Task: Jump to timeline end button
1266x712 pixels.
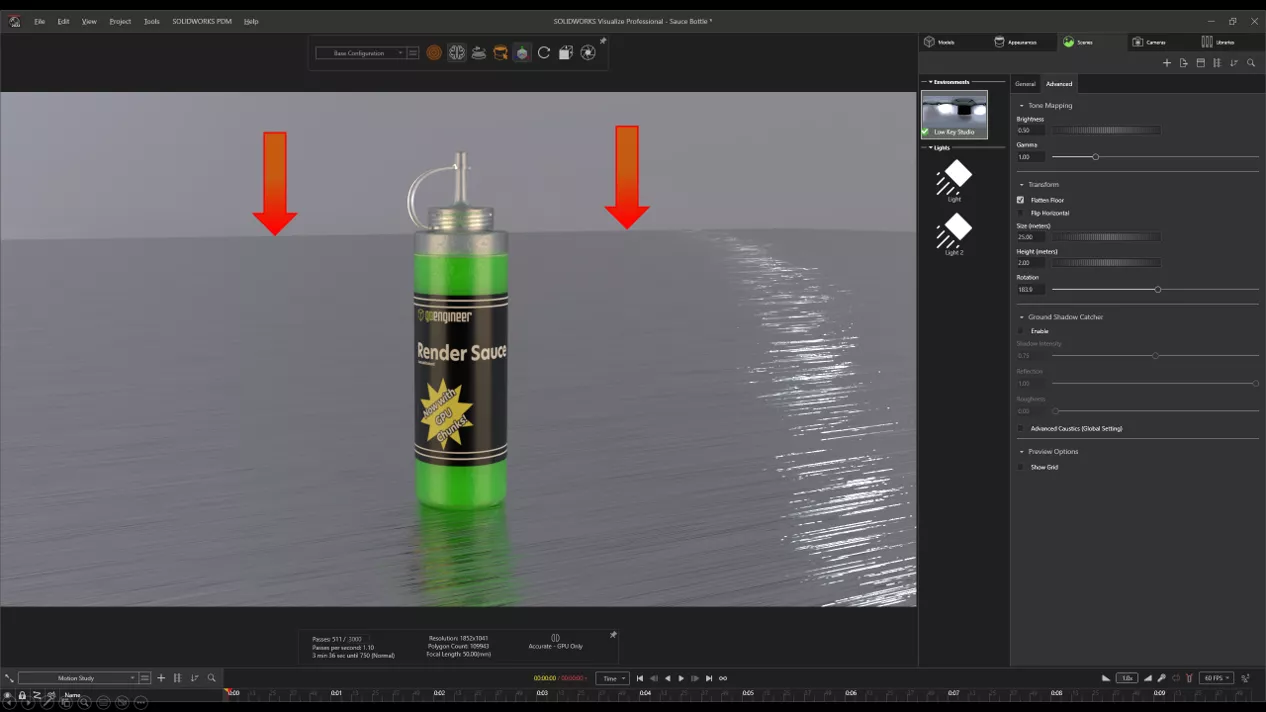Action: 709,678
